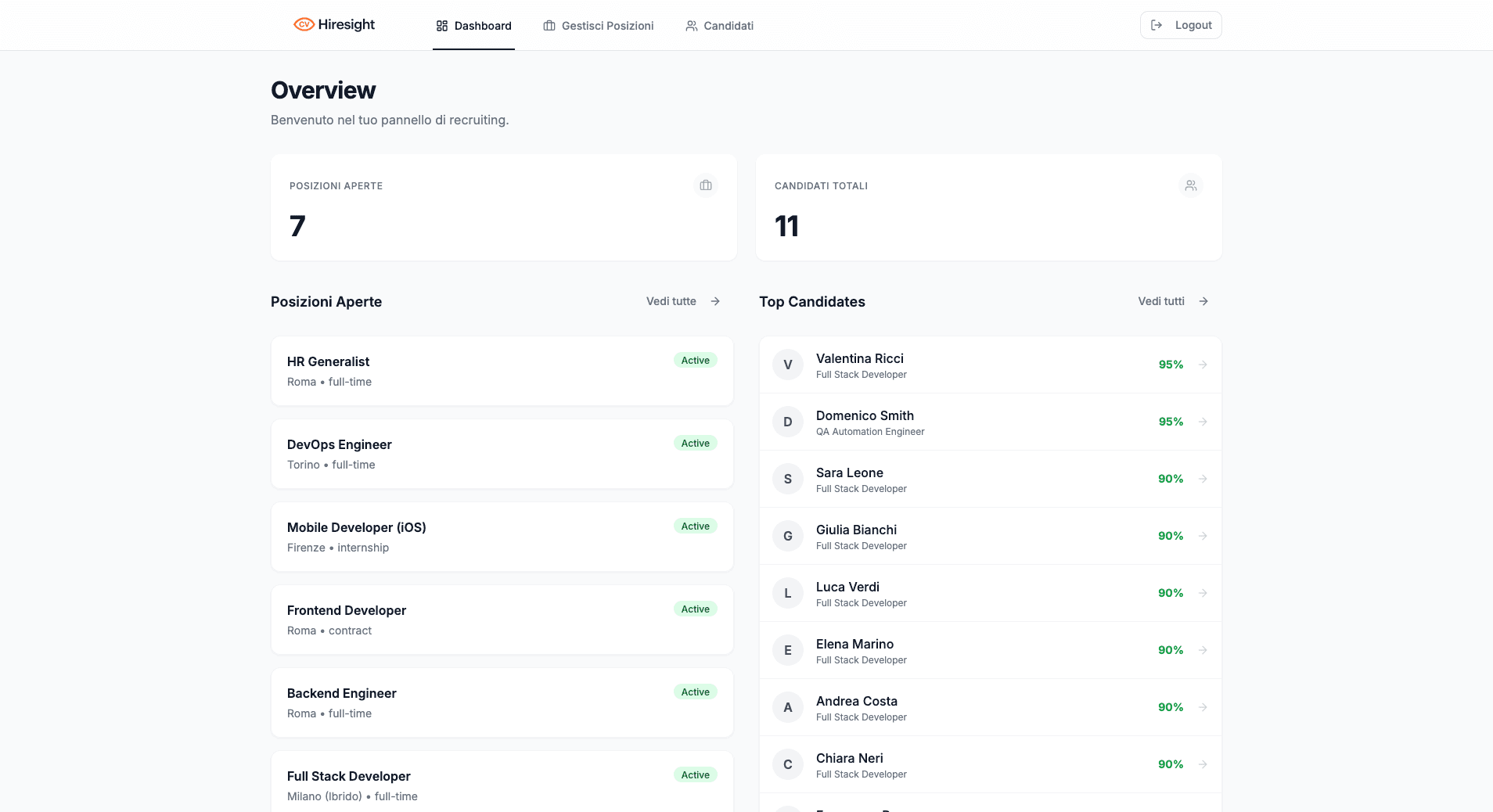This screenshot has width=1493, height=812.
Task: Click arrow next to Giulia Bianchi
Action: [x=1203, y=536]
